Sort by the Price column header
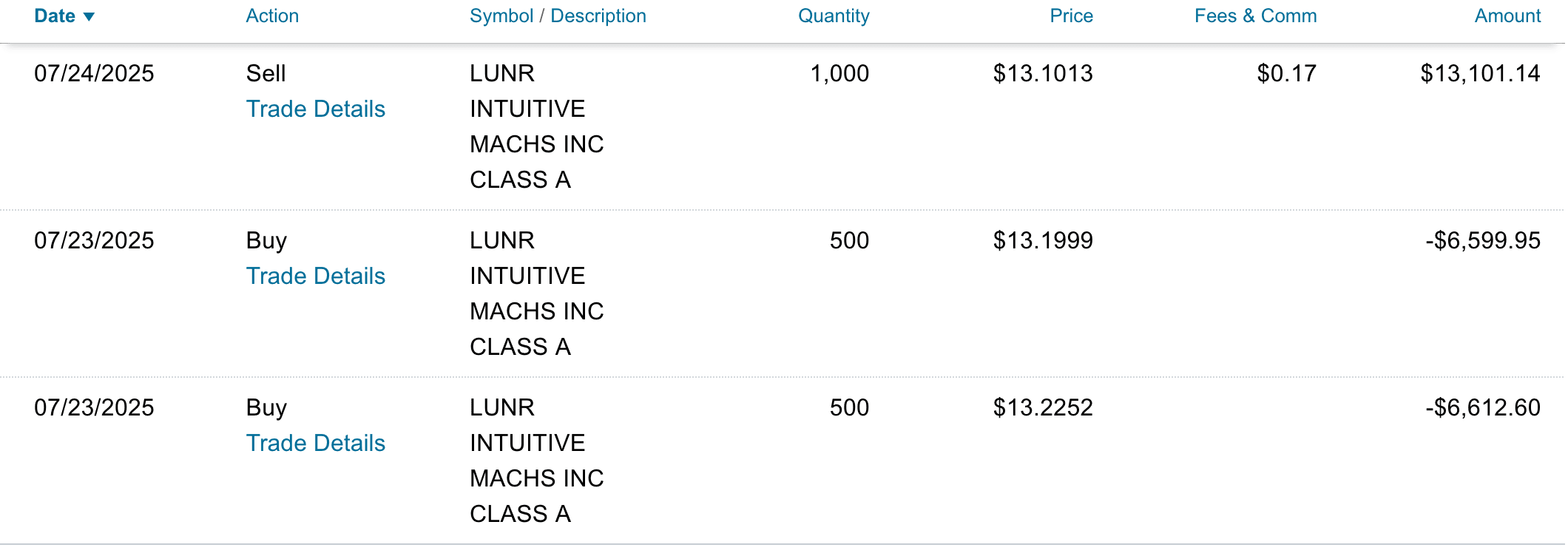The width and height of the screenshot is (1568, 553). (x=1071, y=16)
